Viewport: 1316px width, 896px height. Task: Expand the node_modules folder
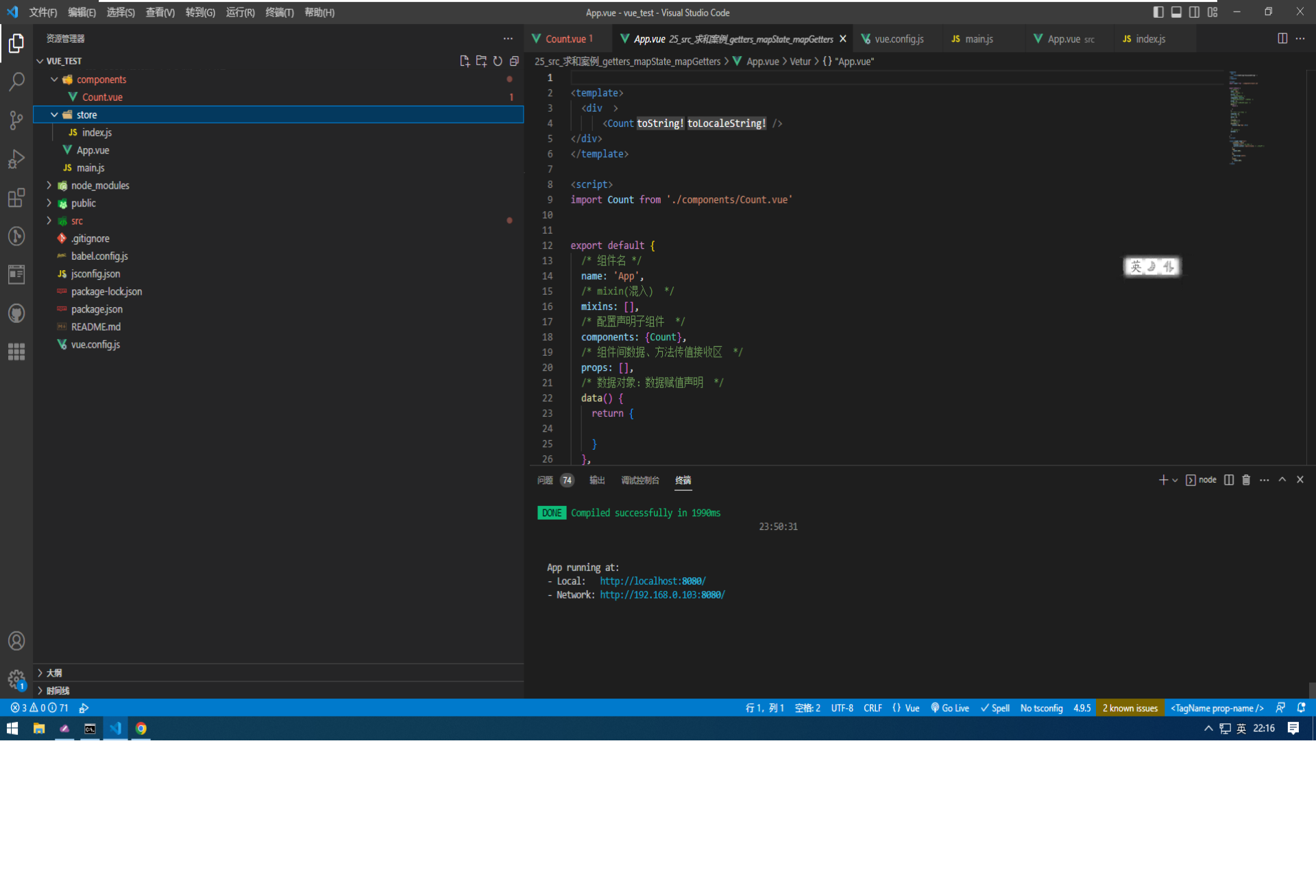click(x=49, y=185)
